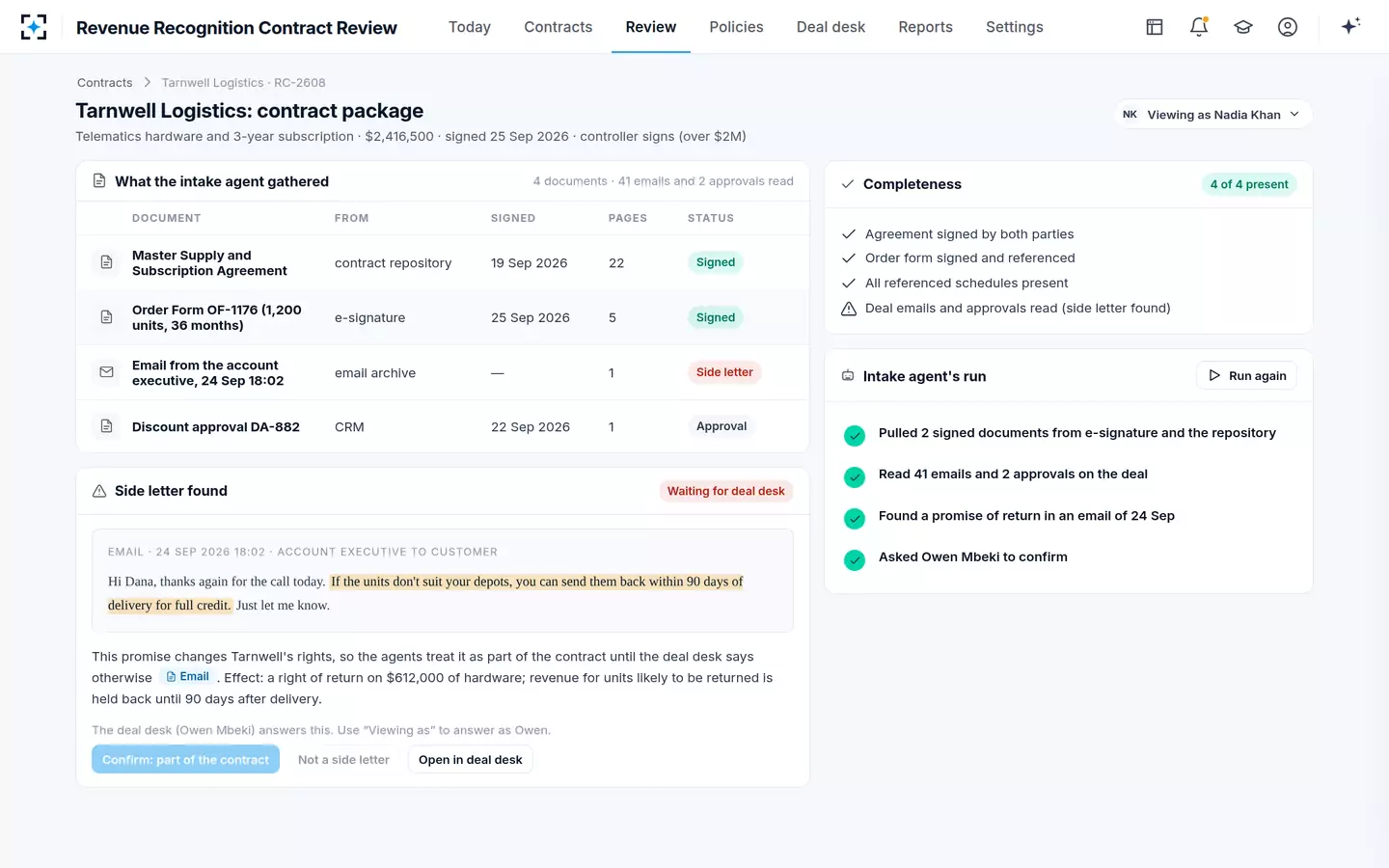The width and height of the screenshot is (1389, 868).
Task: Click Found a promise of return step
Action: tap(1026, 516)
